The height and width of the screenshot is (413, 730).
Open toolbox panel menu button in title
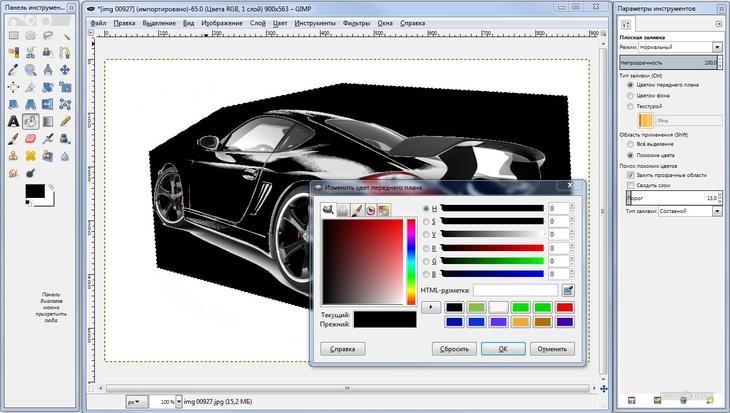(x=71, y=8)
